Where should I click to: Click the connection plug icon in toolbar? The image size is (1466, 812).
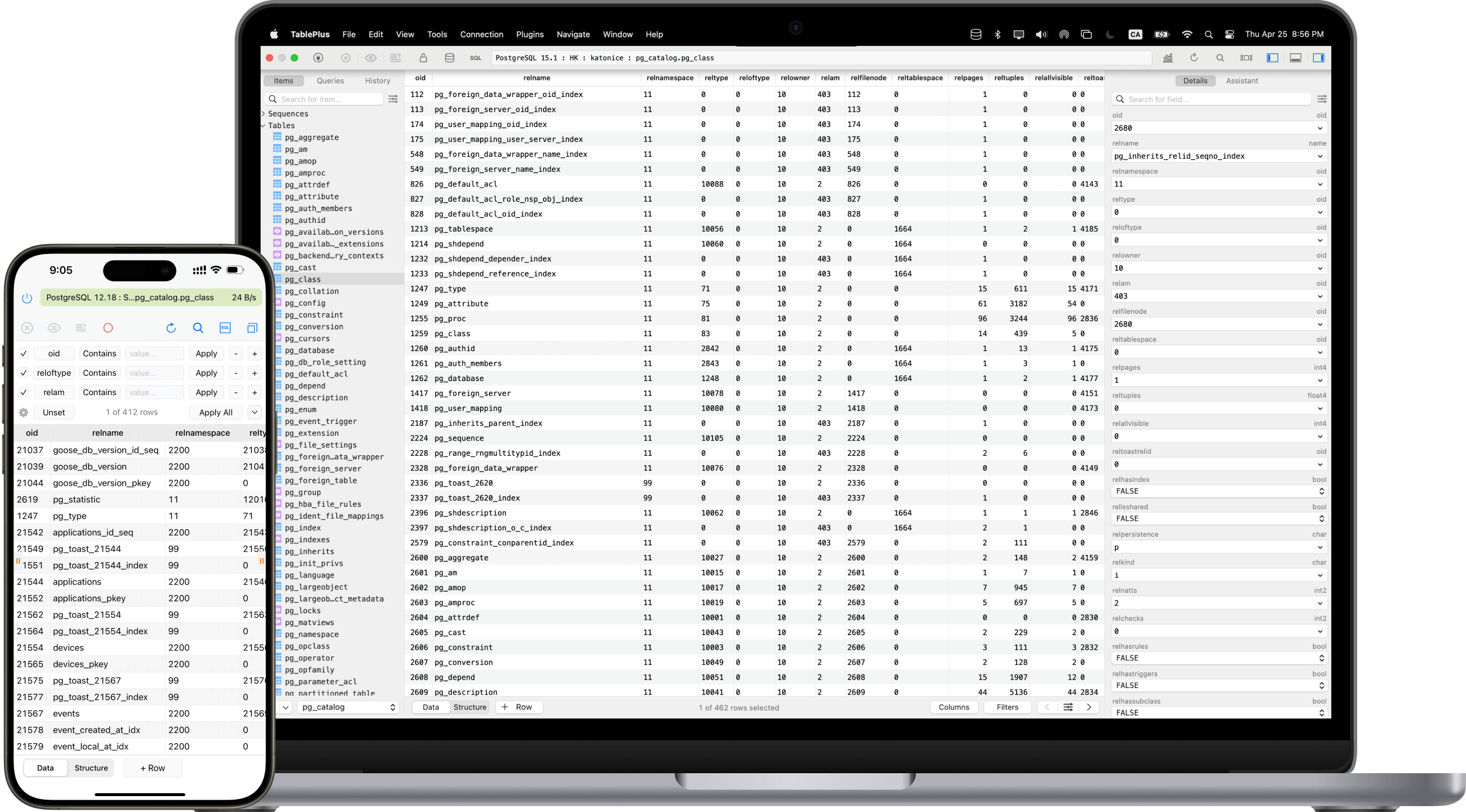[x=318, y=58]
